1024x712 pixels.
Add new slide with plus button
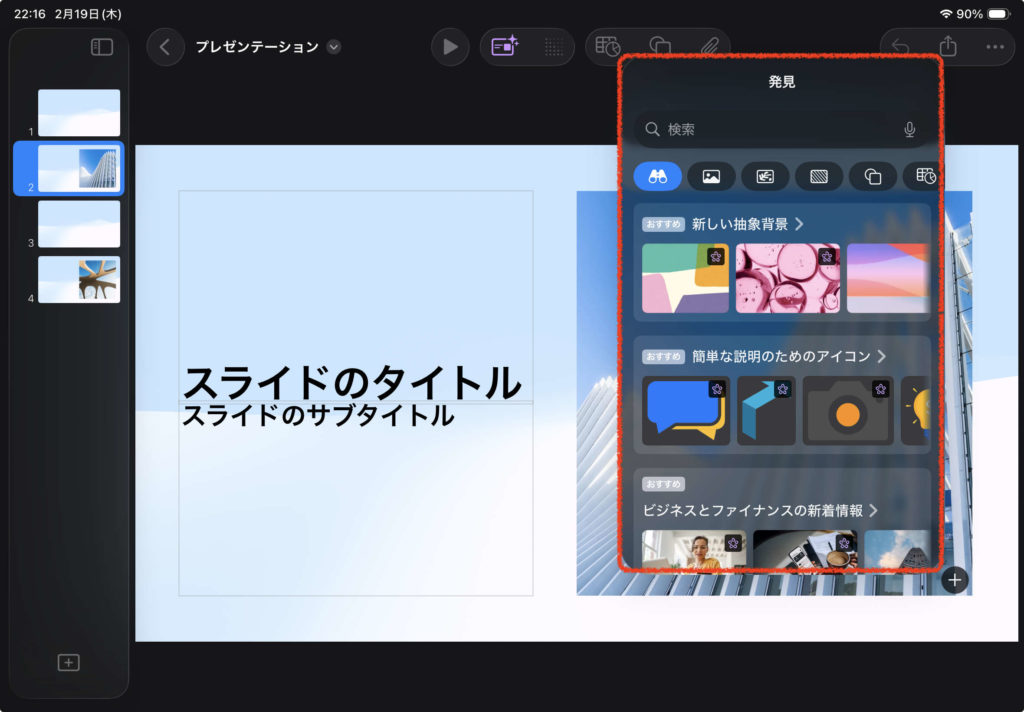tap(68, 662)
